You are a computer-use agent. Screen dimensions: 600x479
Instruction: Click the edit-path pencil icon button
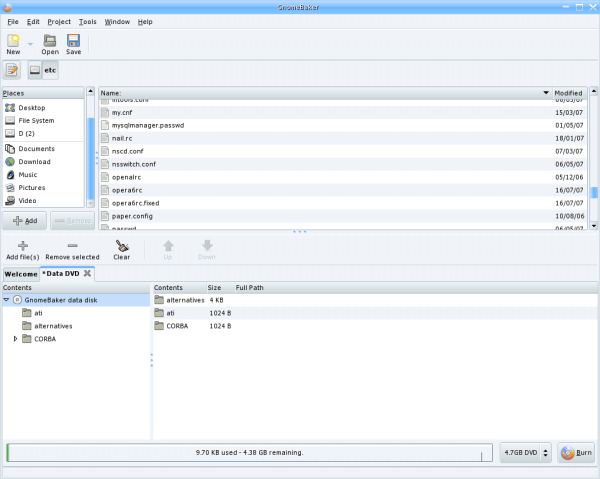click(12, 70)
